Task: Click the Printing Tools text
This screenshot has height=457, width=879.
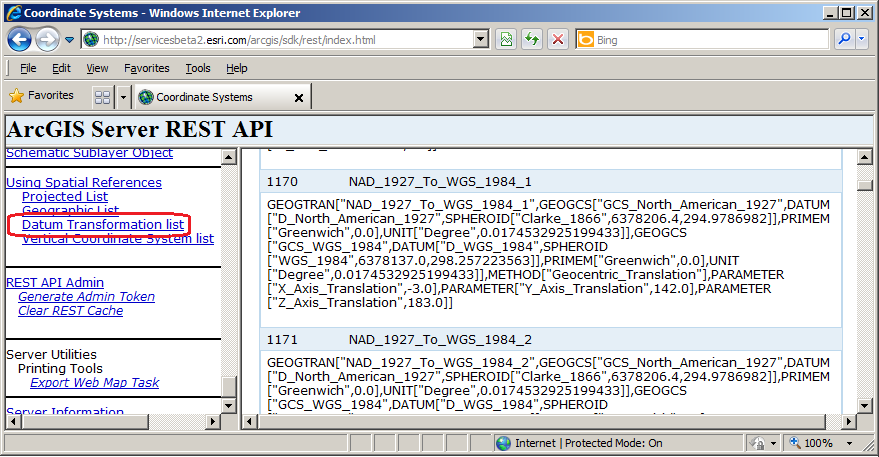Action: point(60,369)
